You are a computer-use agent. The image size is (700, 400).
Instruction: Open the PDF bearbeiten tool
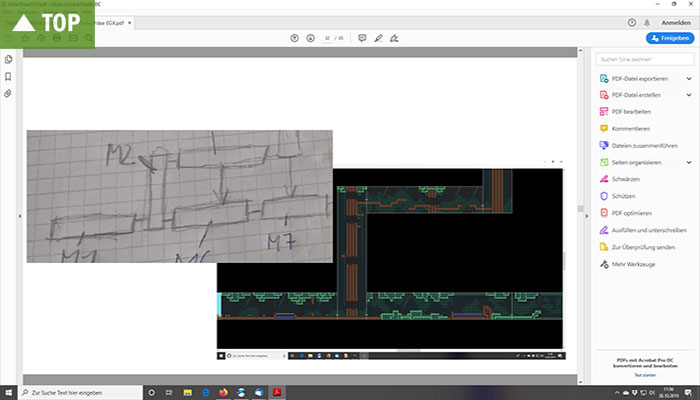[x=632, y=112]
